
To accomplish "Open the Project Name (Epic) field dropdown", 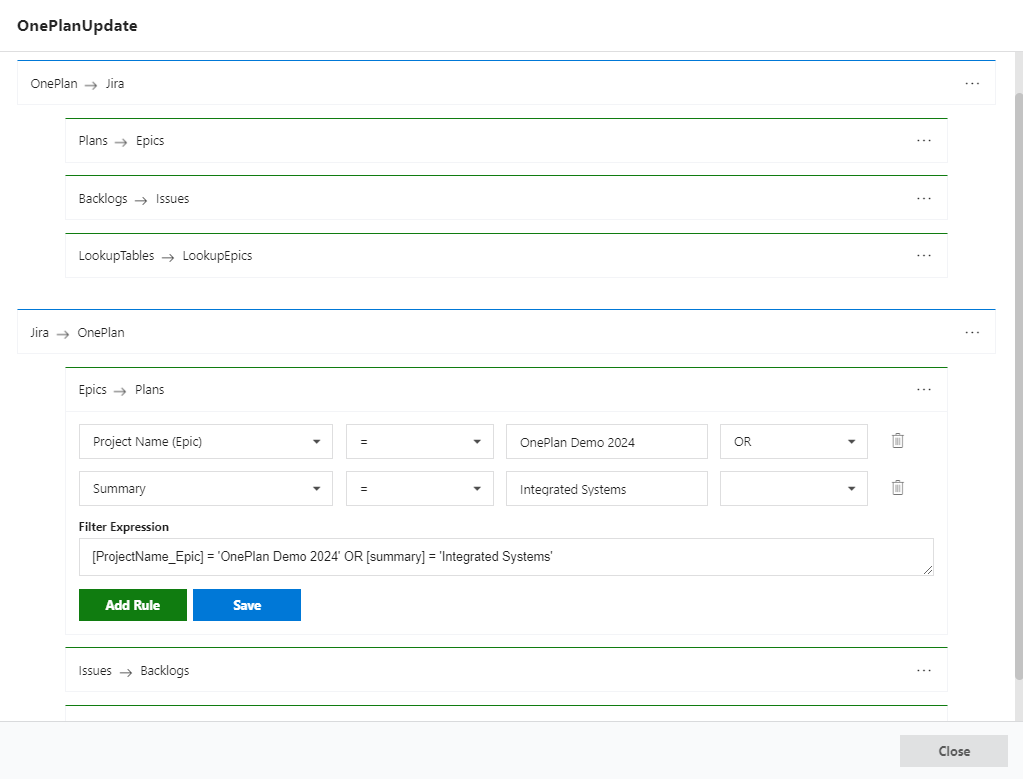I will click(205, 441).
